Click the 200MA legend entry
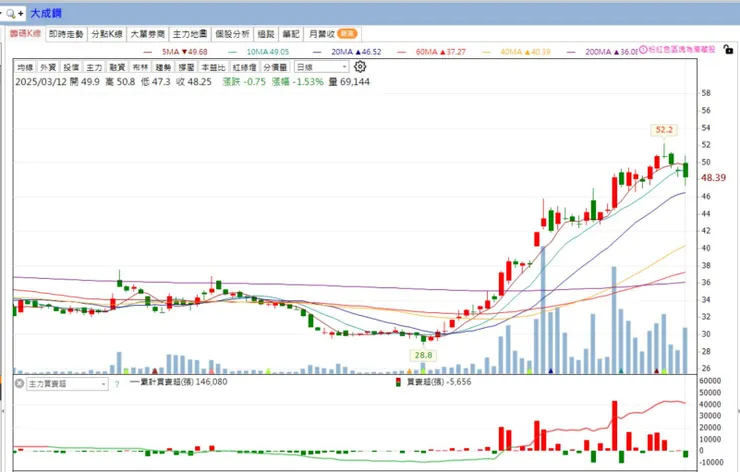 pyautogui.click(x=603, y=52)
